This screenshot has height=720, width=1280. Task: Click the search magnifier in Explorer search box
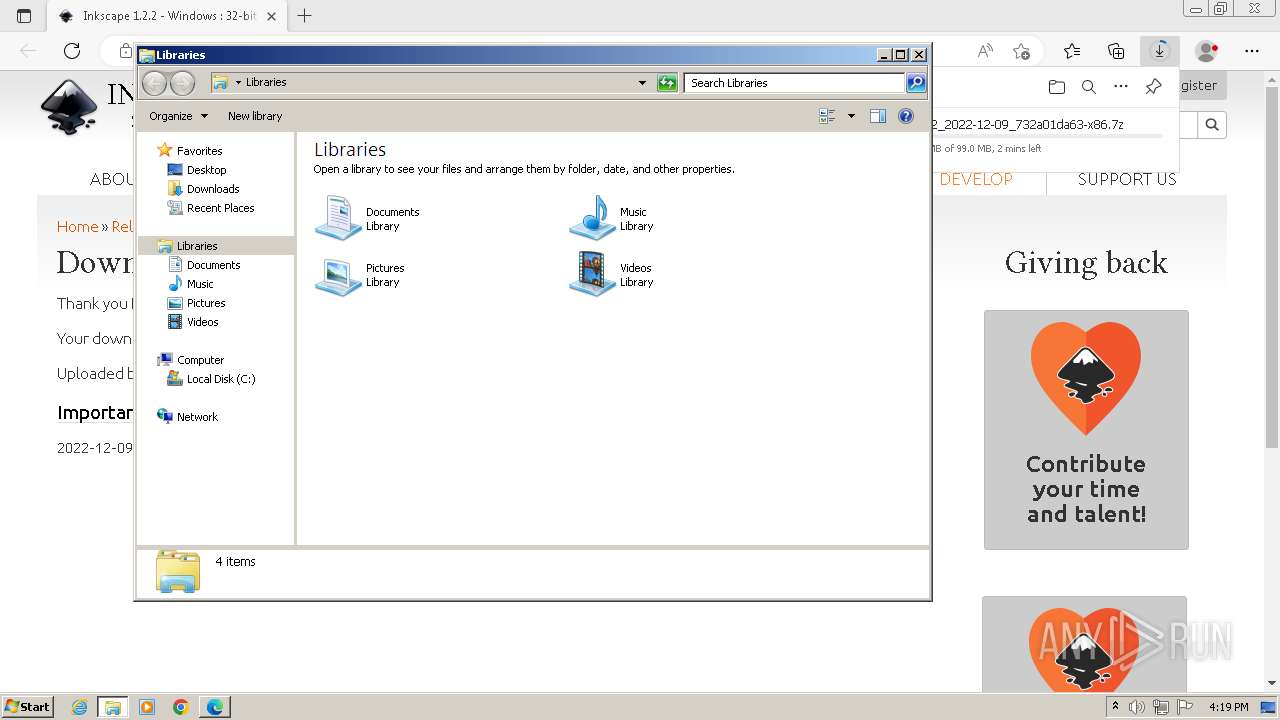point(916,83)
